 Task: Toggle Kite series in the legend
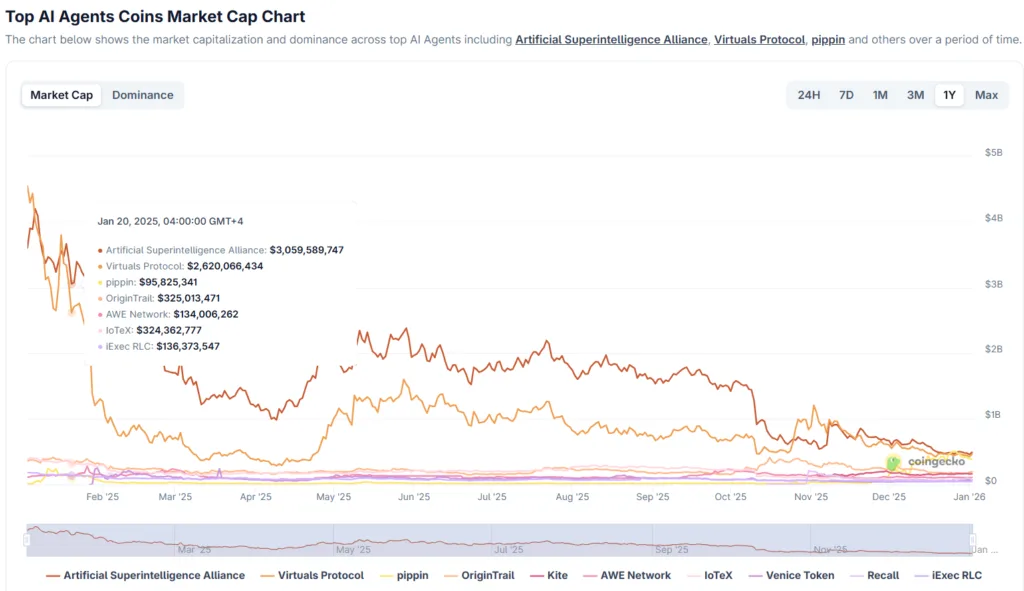tap(549, 575)
